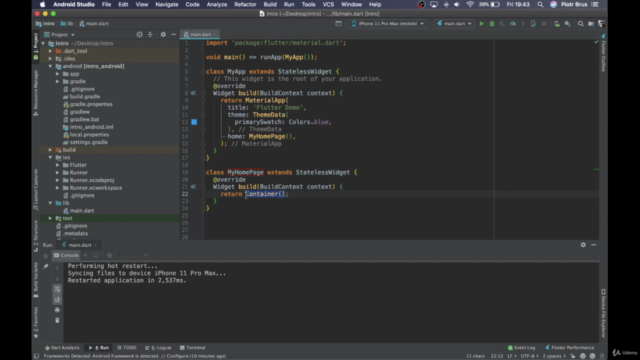
Task: Open the TODO tool button
Action: (127, 348)
